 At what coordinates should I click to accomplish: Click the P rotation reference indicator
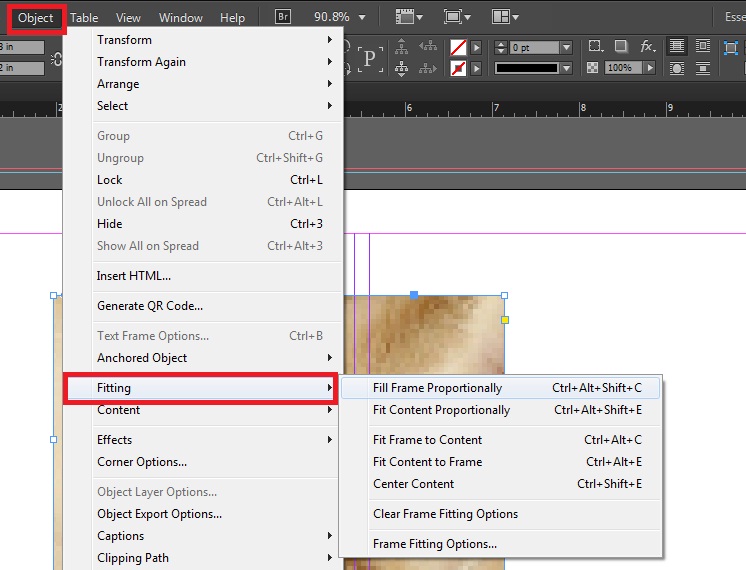point(370,59)
